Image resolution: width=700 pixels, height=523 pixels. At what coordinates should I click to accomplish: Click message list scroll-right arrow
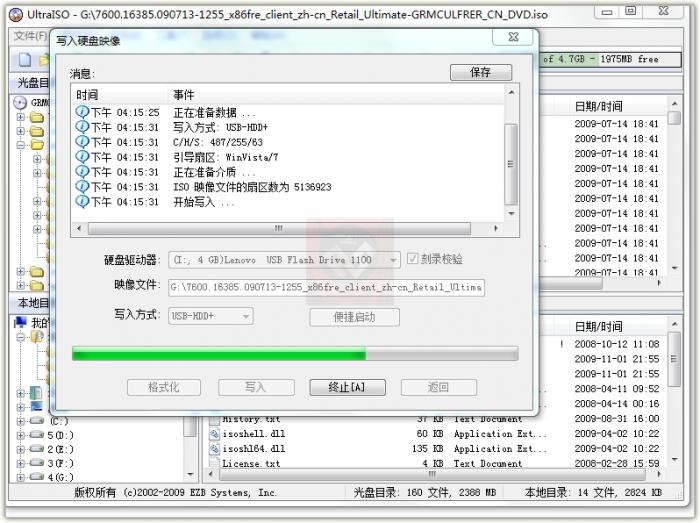[496, 228]
